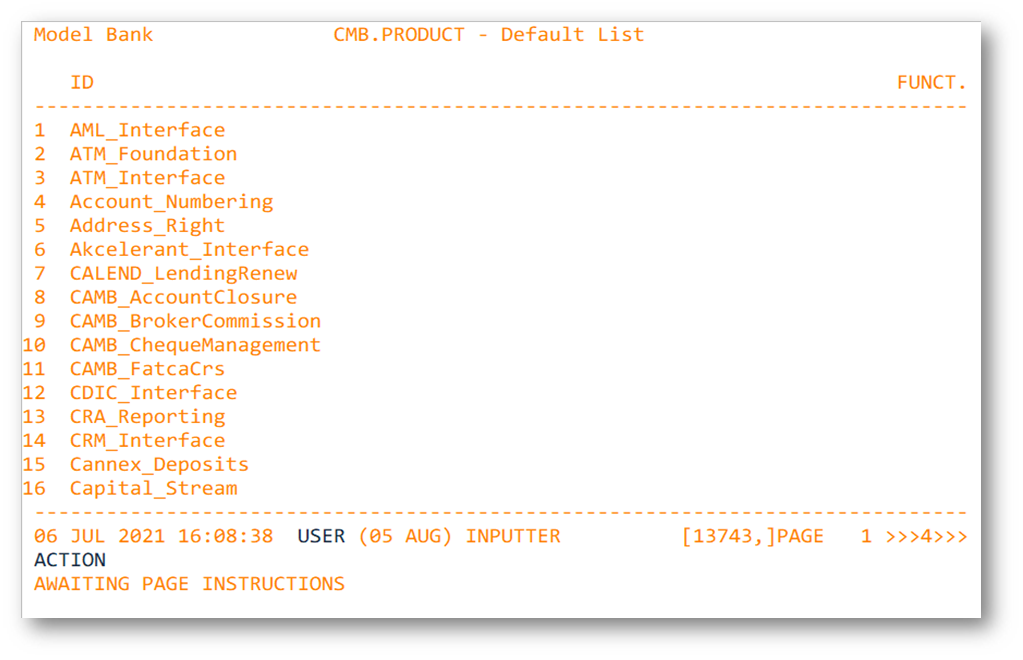
Task: Click the ID column header
Action: tap(82, 83)
